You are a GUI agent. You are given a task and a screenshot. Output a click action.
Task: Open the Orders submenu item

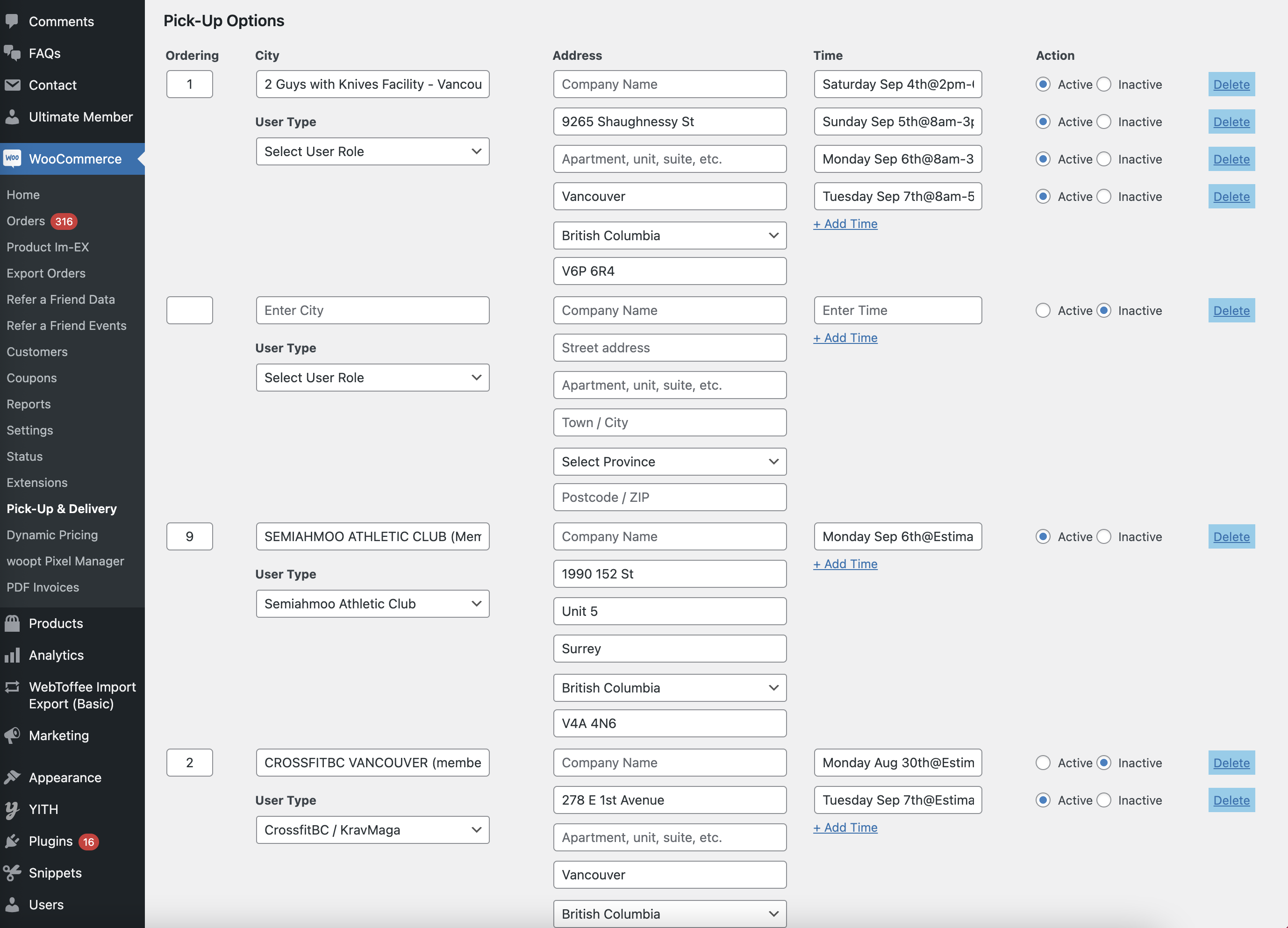[x=26, y=221]
